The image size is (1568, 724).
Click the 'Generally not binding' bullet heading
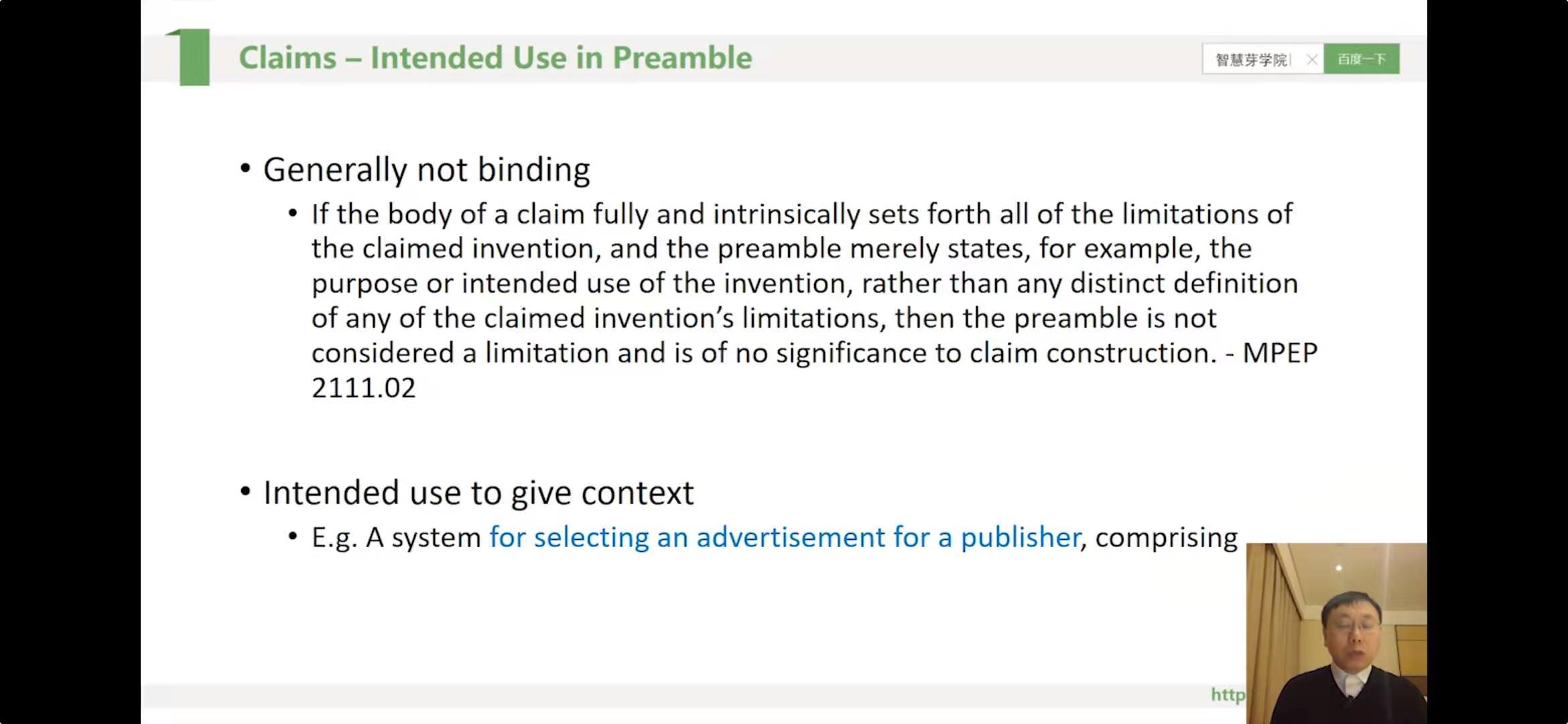pyautogui.click(x=426, y=170)
